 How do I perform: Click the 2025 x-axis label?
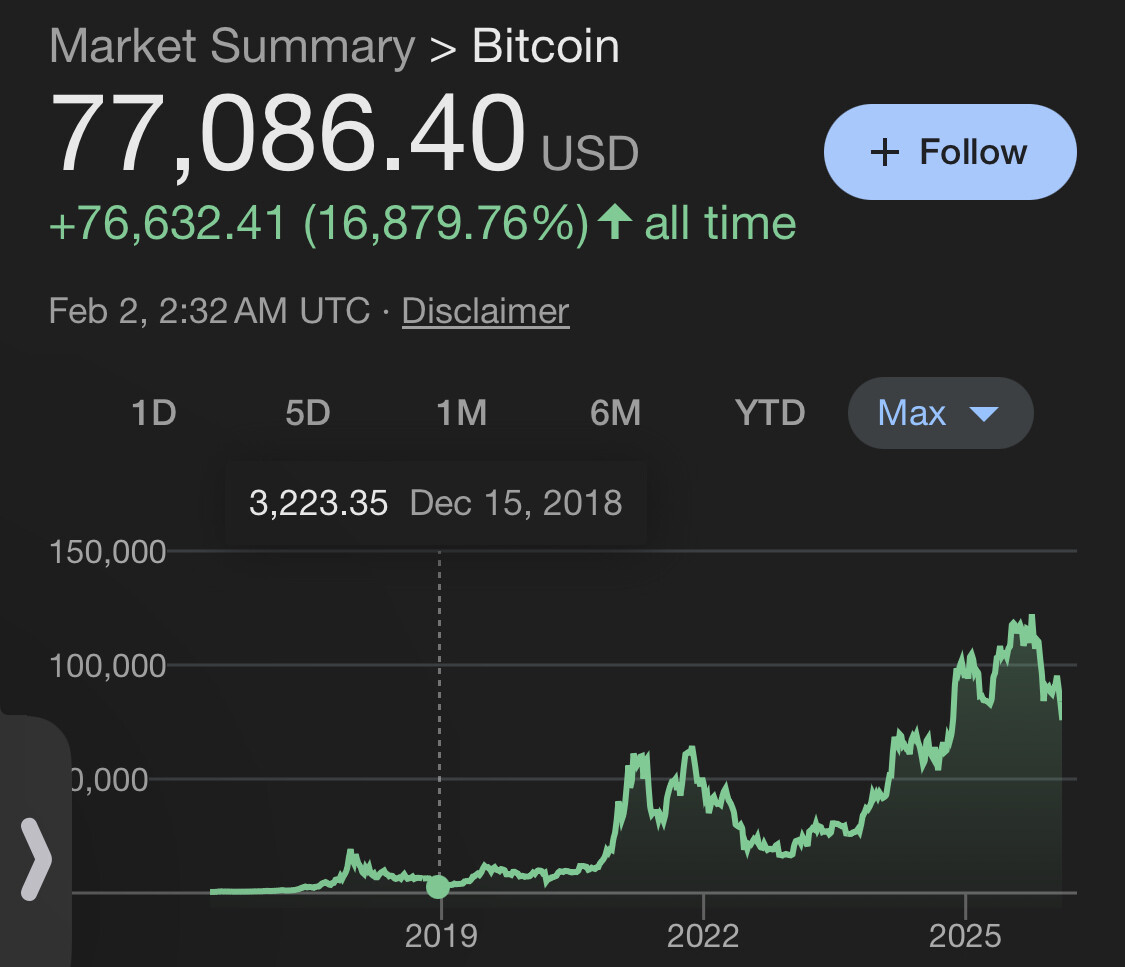pyautogui.click(x=965, y=936)
